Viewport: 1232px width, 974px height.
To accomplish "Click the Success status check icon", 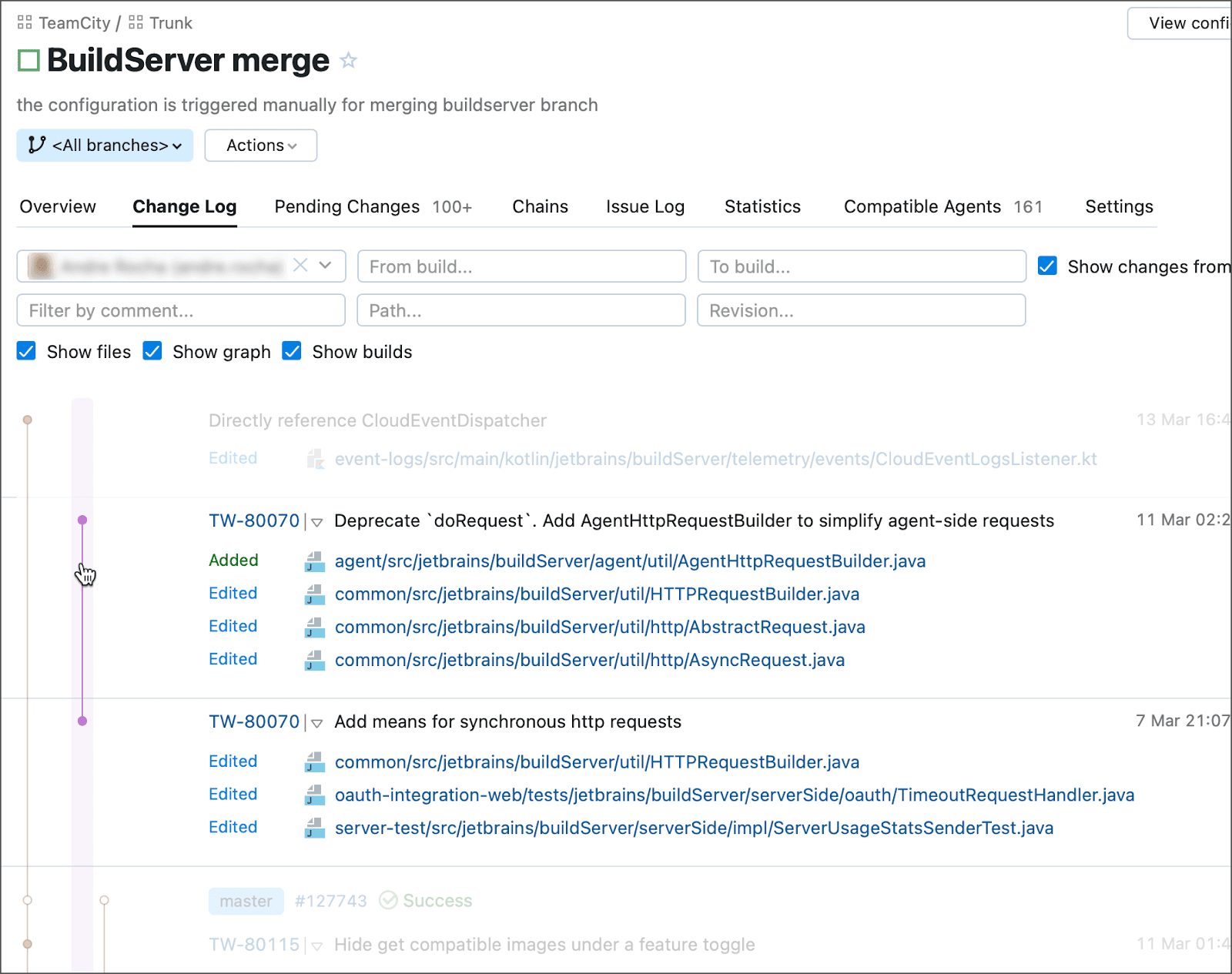I will [389, 900].
